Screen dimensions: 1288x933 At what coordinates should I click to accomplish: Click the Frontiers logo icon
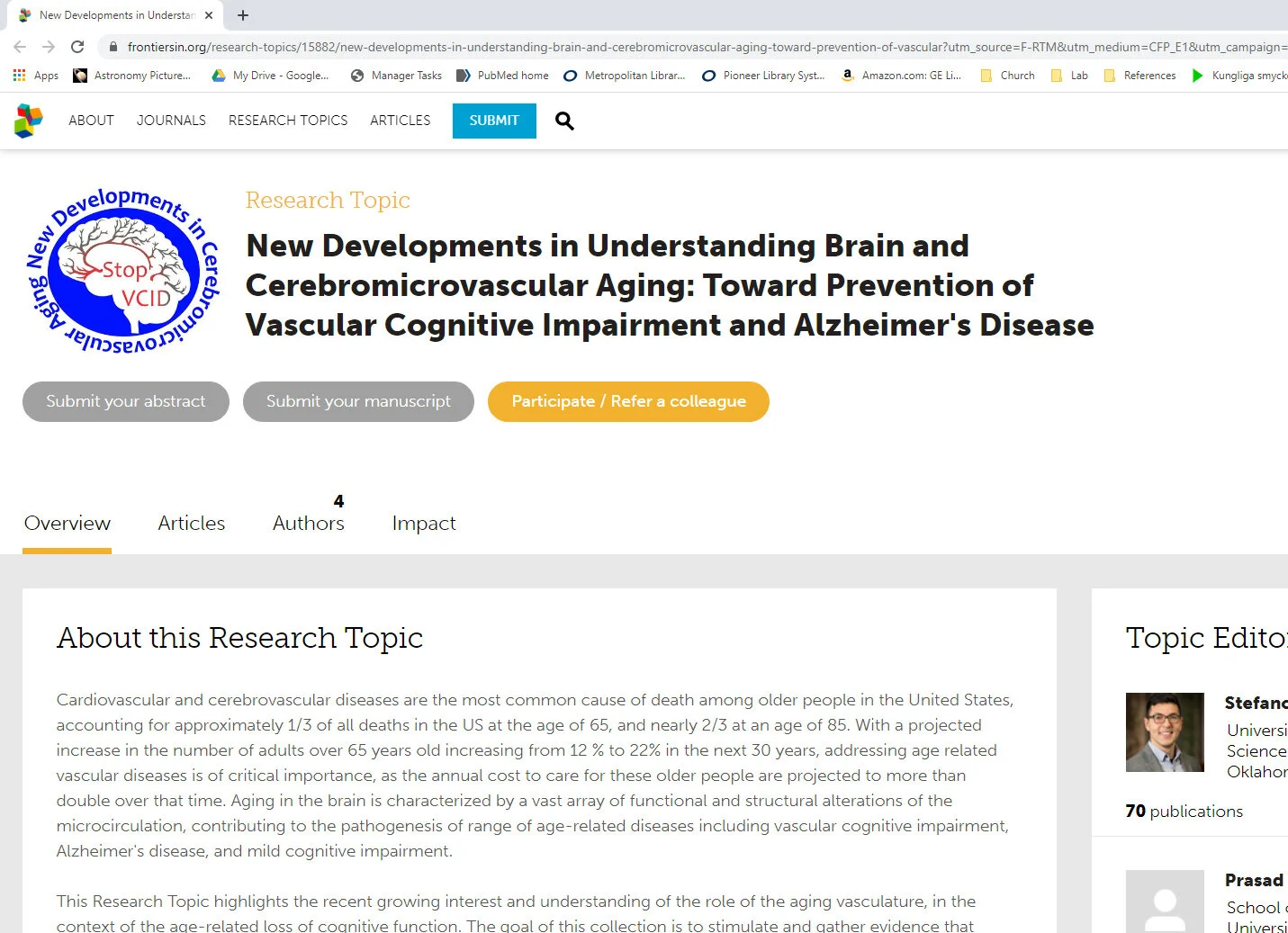29,121
